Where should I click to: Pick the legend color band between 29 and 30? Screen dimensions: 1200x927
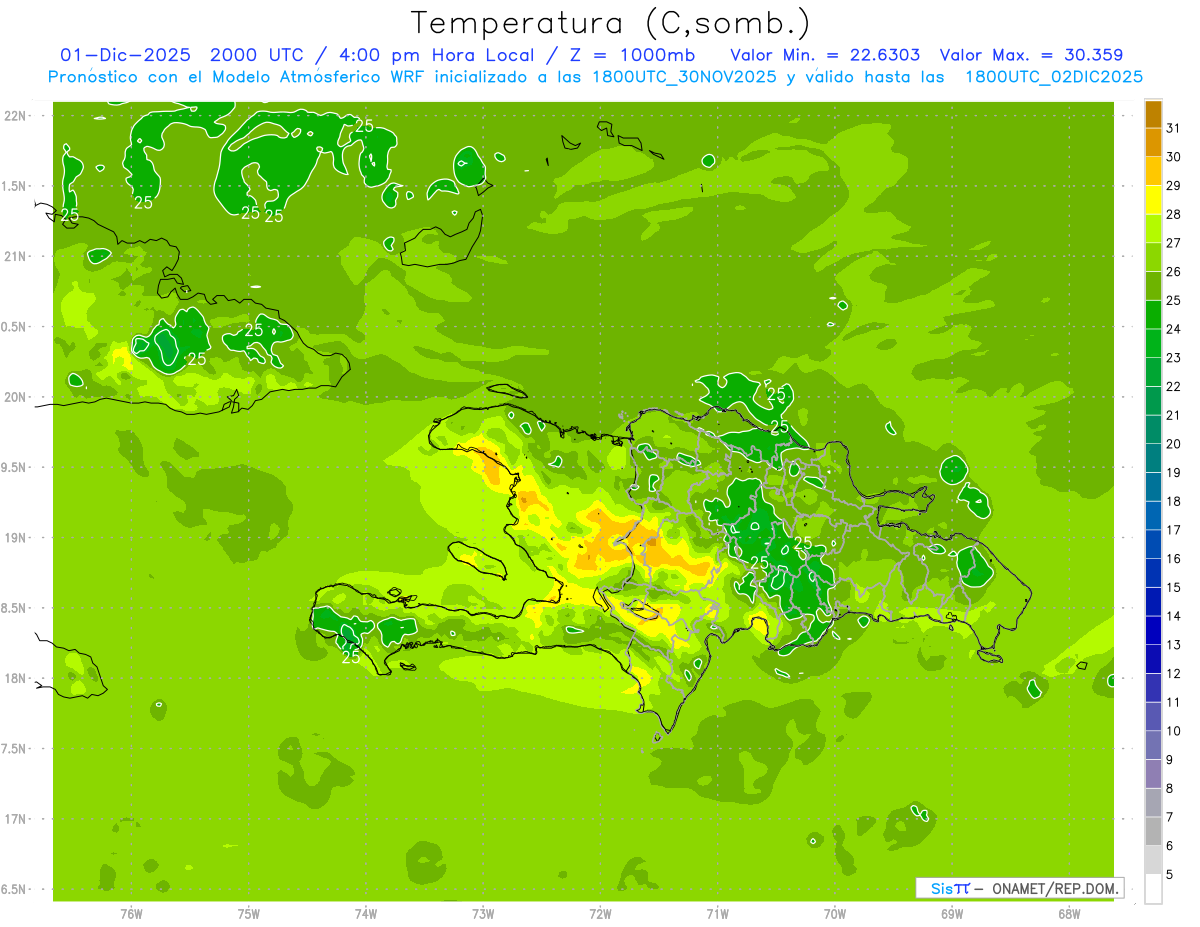pos(1153,171)
